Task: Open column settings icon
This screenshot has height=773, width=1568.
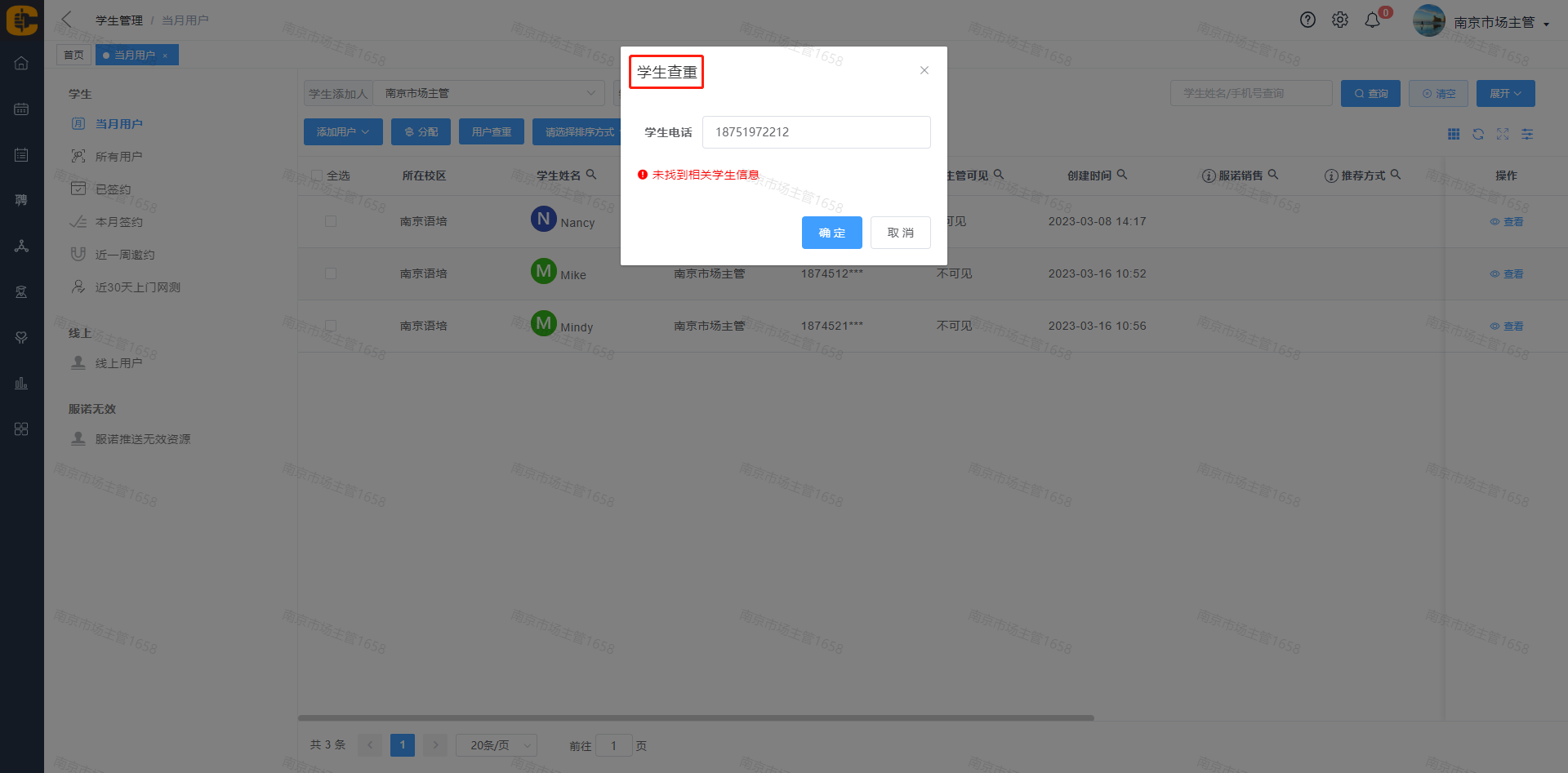Action: click(1527, 134)
